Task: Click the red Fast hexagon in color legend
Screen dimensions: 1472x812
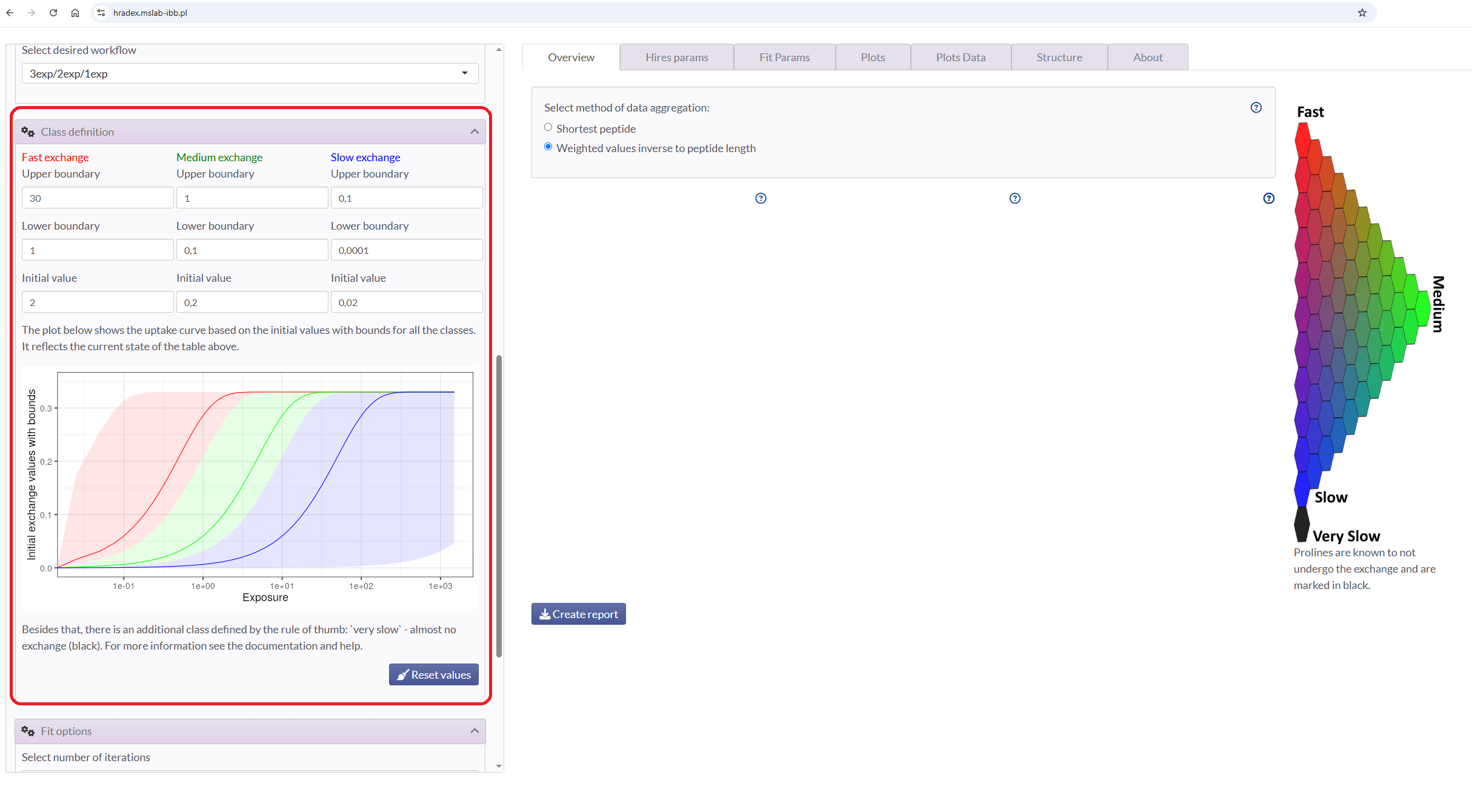Action: point(1302,141)
